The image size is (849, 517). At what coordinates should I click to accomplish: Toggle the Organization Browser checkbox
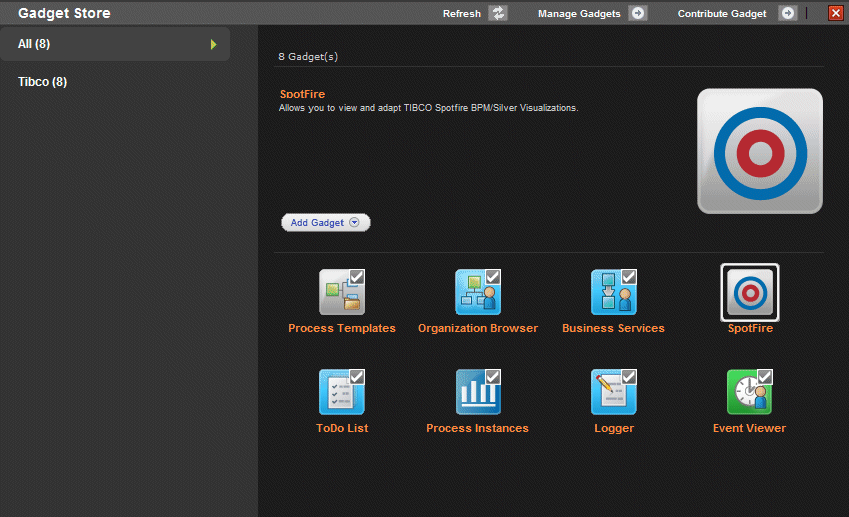[x=493, y=277]
